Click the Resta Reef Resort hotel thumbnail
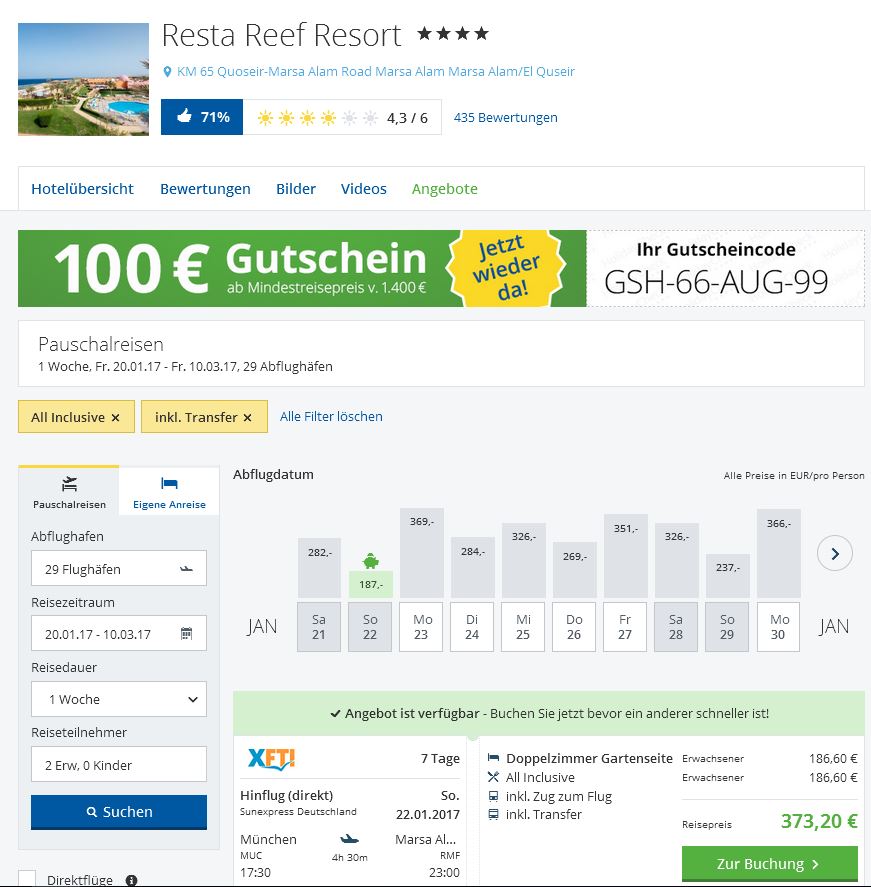This screenshot has width=871, height=887. (83, 79)
